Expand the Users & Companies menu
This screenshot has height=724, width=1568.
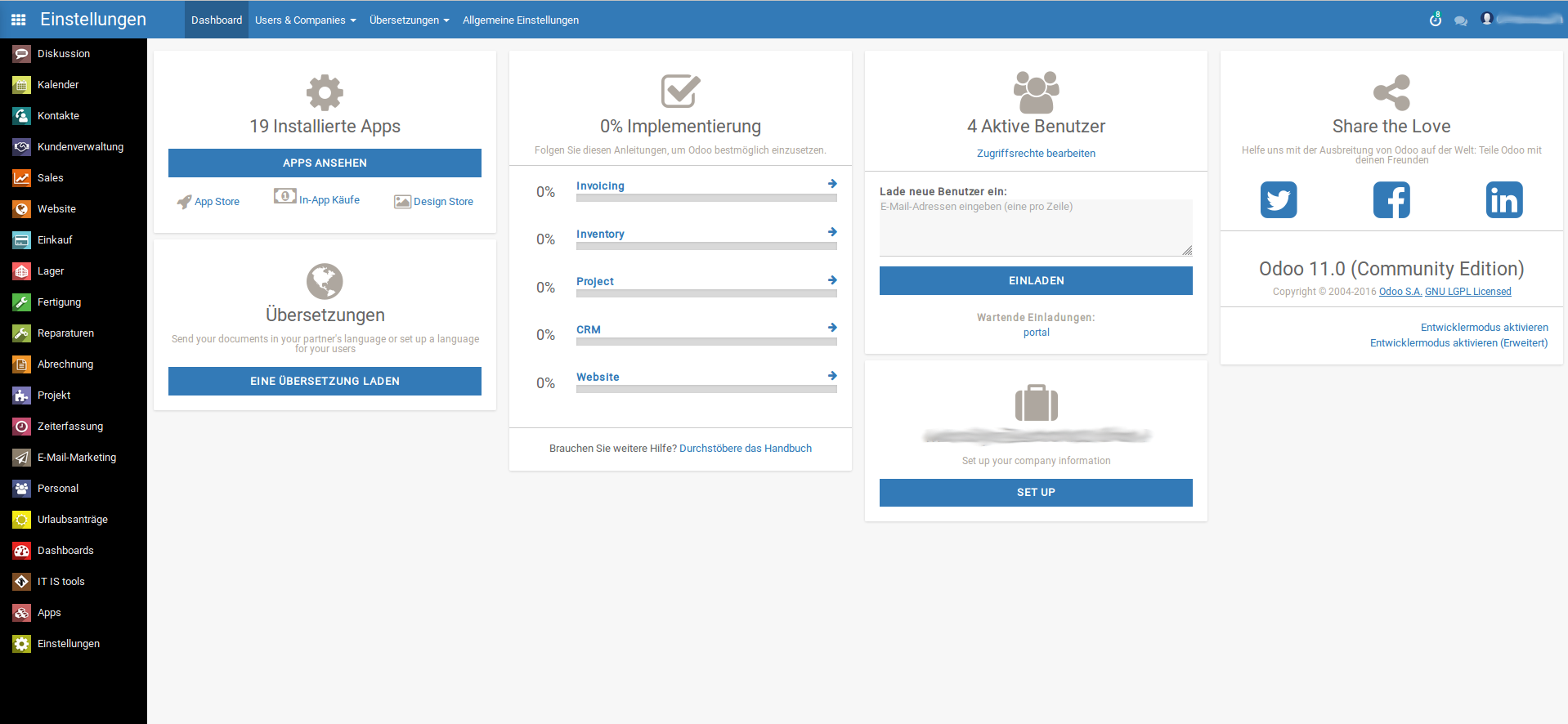[x=305, y=20]
